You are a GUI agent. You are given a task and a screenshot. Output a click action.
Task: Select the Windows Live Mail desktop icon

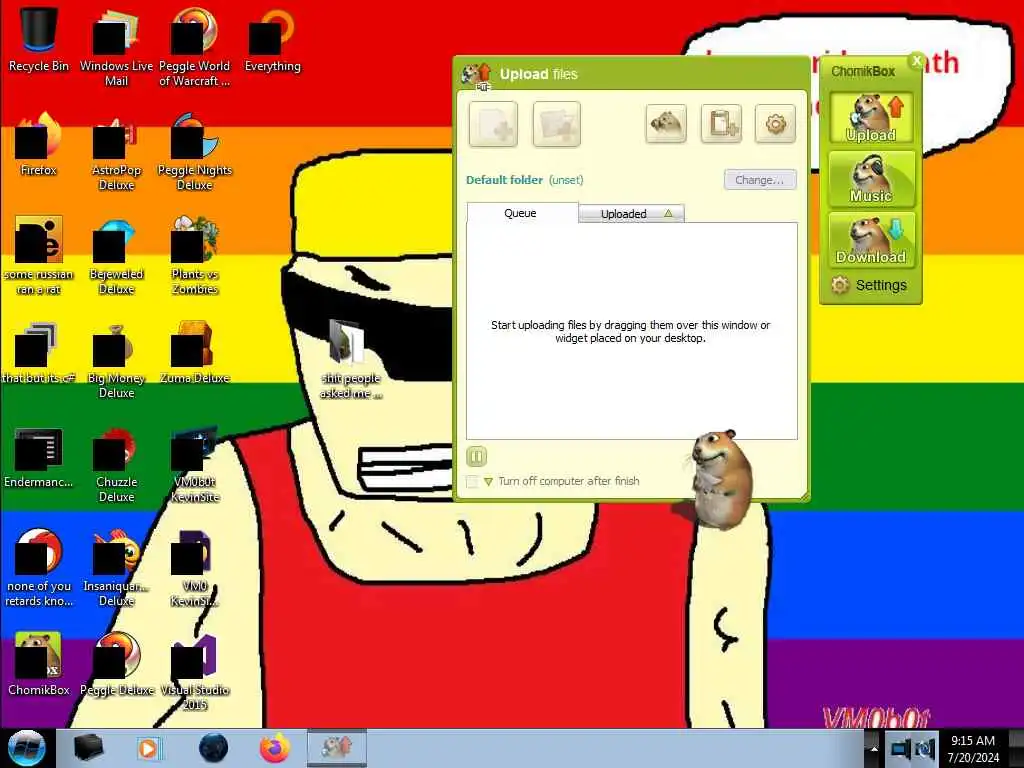pyautogui.click(x=116, y=47)
